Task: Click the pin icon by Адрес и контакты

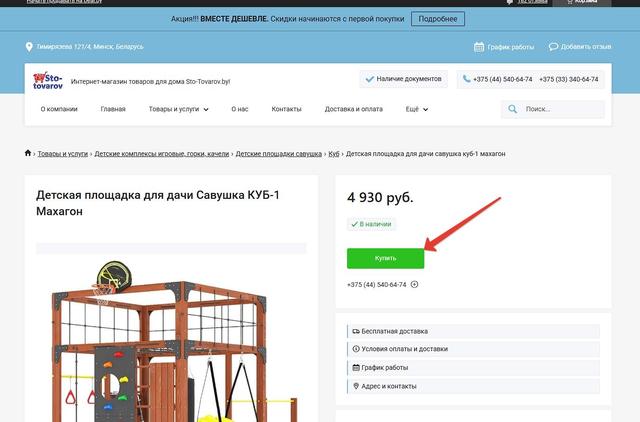Action: 356,386
